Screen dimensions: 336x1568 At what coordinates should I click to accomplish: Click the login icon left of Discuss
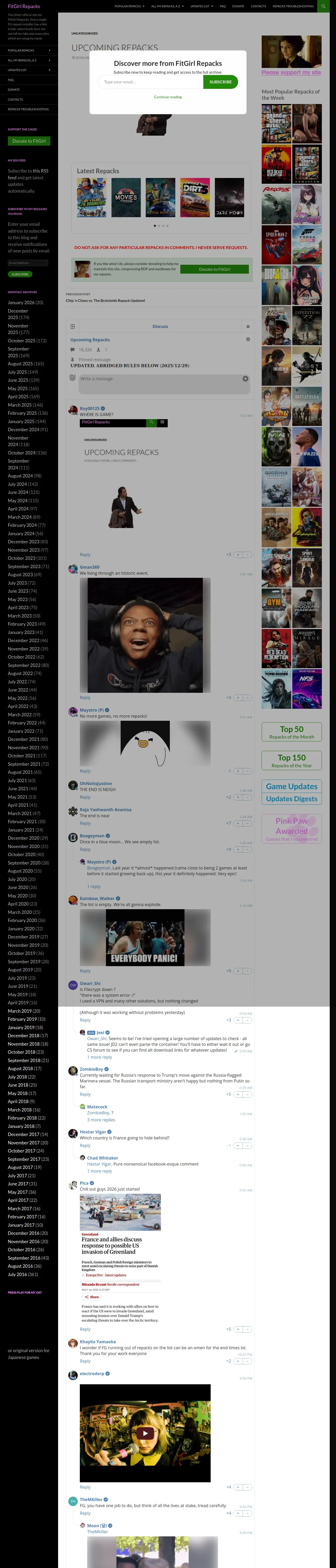[x=72, y=326]
